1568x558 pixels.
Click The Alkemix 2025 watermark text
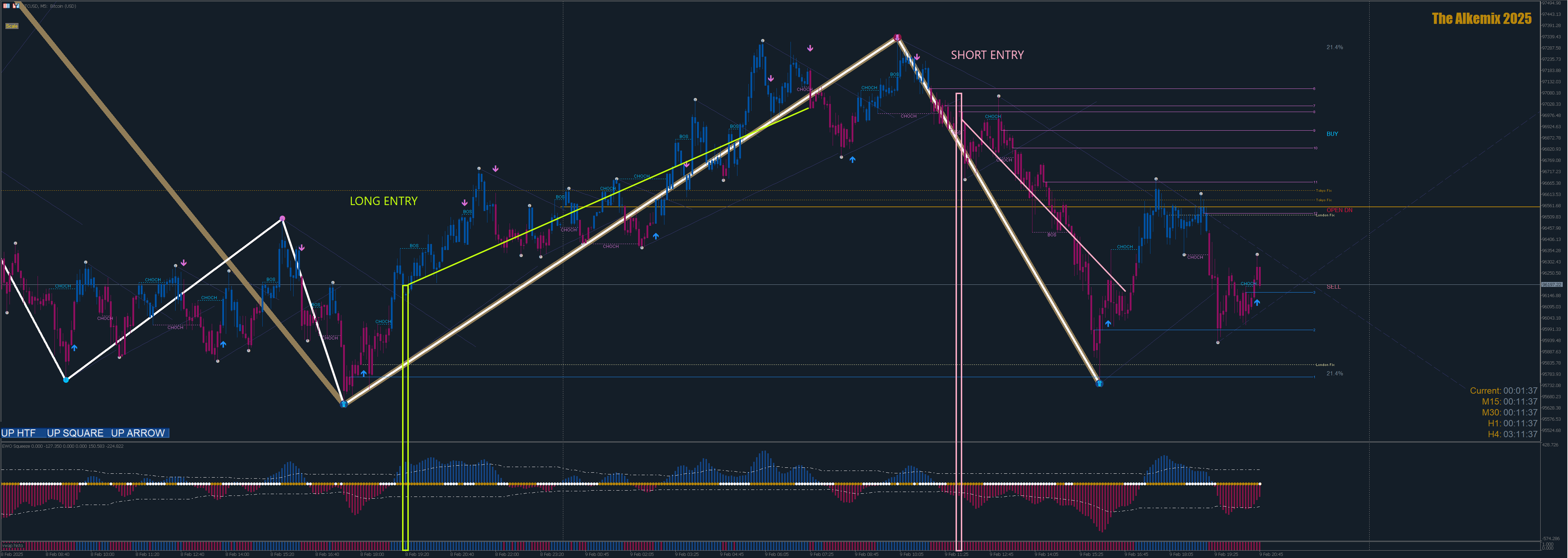click(x=1481, y=19)
